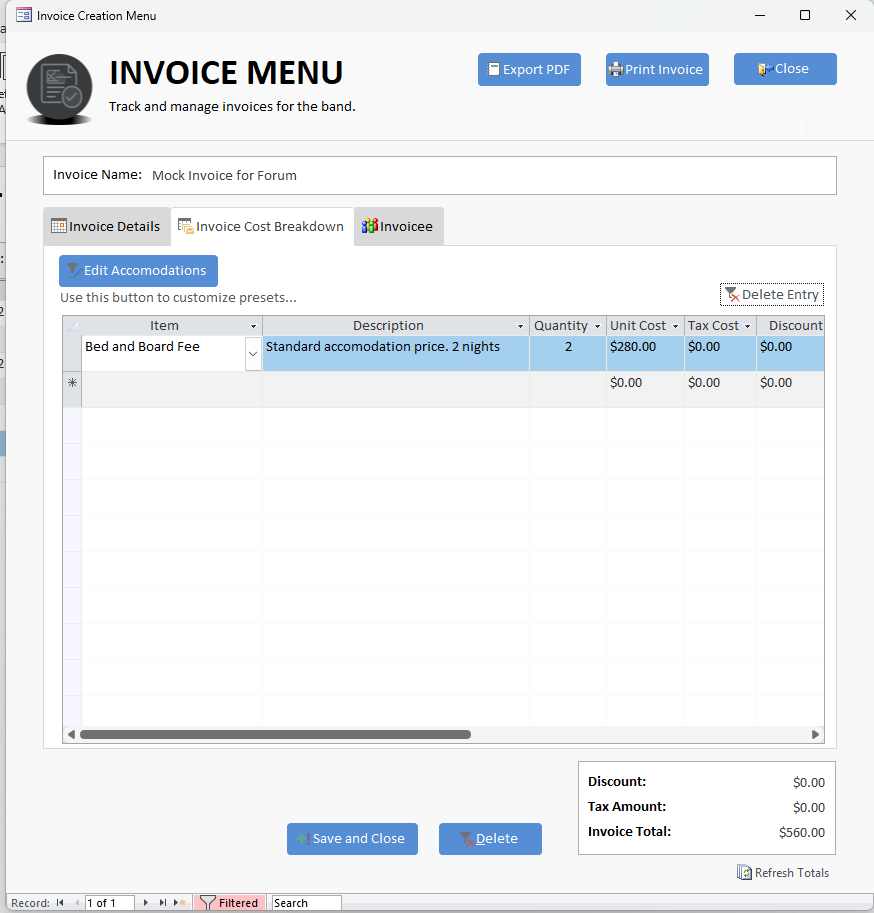Click the Description cell 'Standard accomodation price. 2 nights'
Screen dimensions: 874x913
pyautogui.click(x=396, y=353)
